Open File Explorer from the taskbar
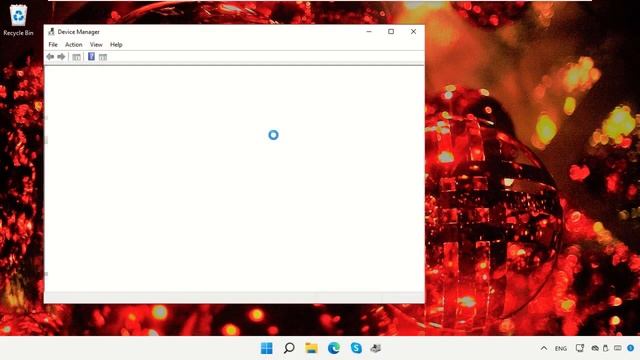This screenshot has height=360, width=640. tap(311, 348)
